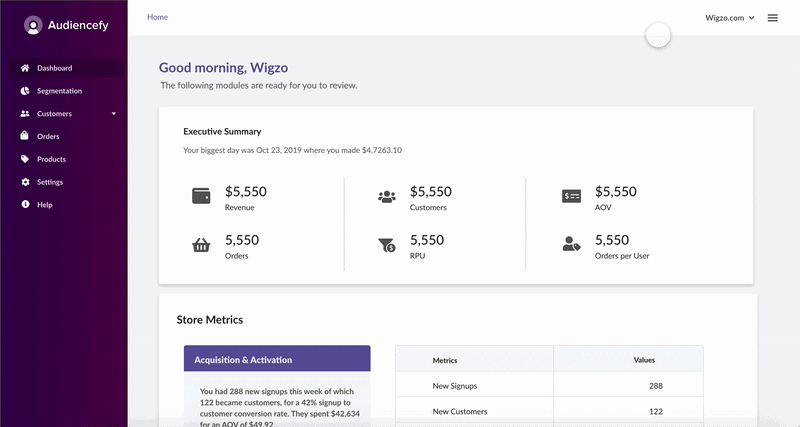Image resolution: width=800 pixels, height=427 pixels.
Task: Click the biggest day Oct 23, 2019 text
Action: tap(292, 150)
